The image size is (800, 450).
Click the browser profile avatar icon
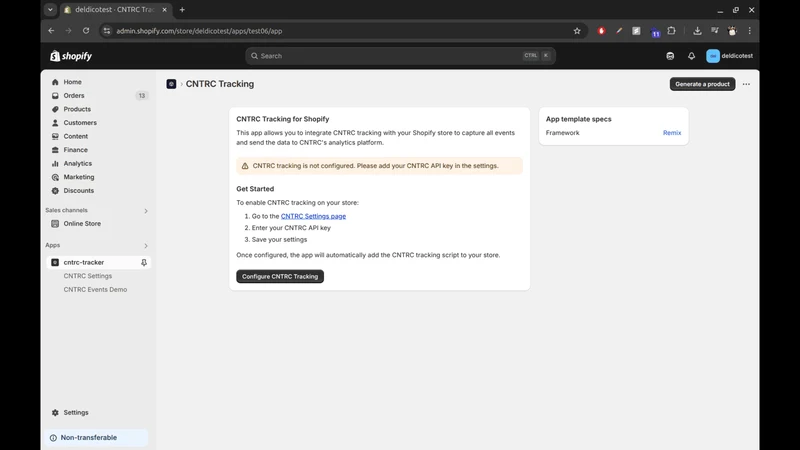[x=732, y=31]
